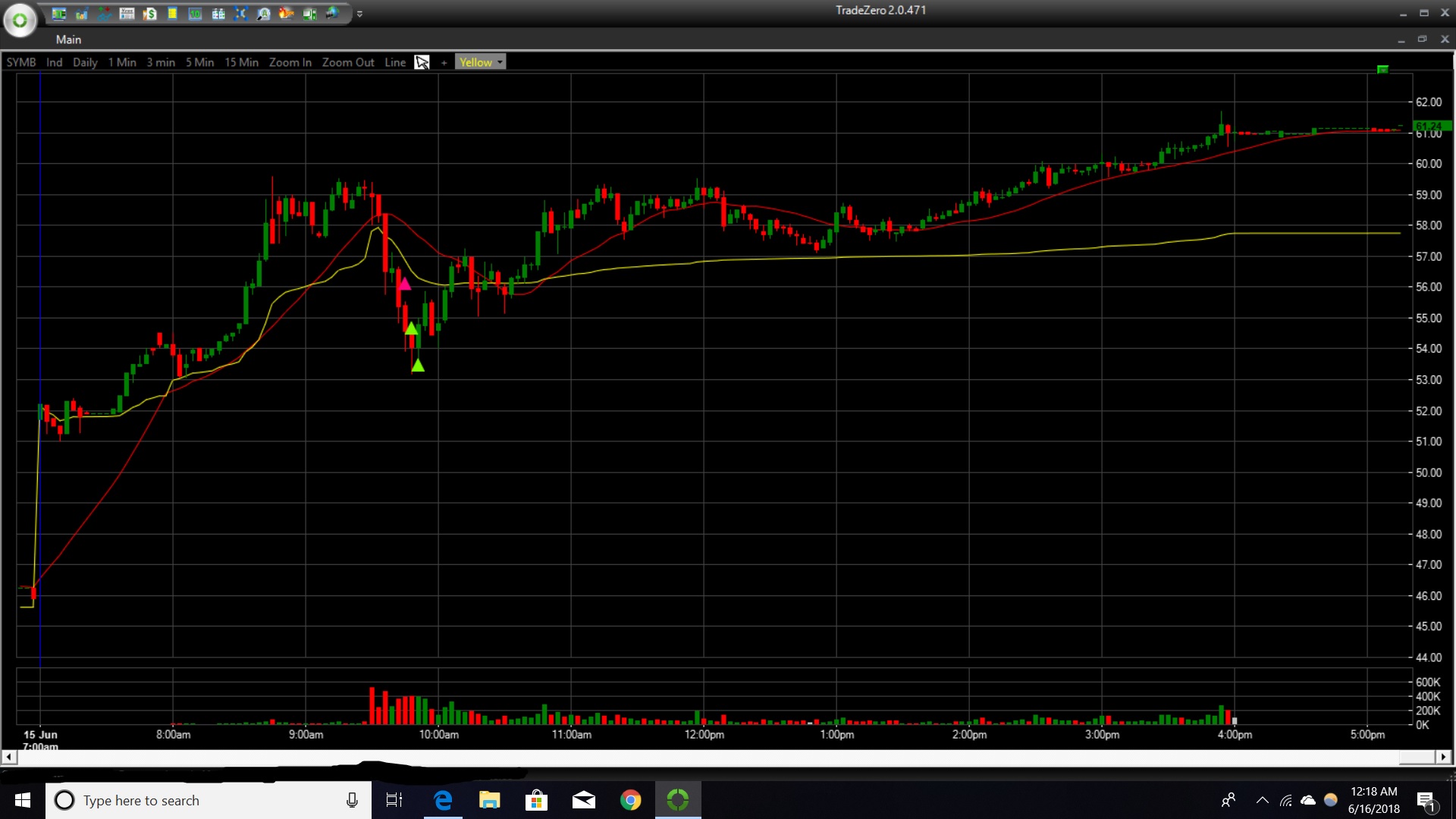Toggle the Line chart style

[x=394, y=62]
